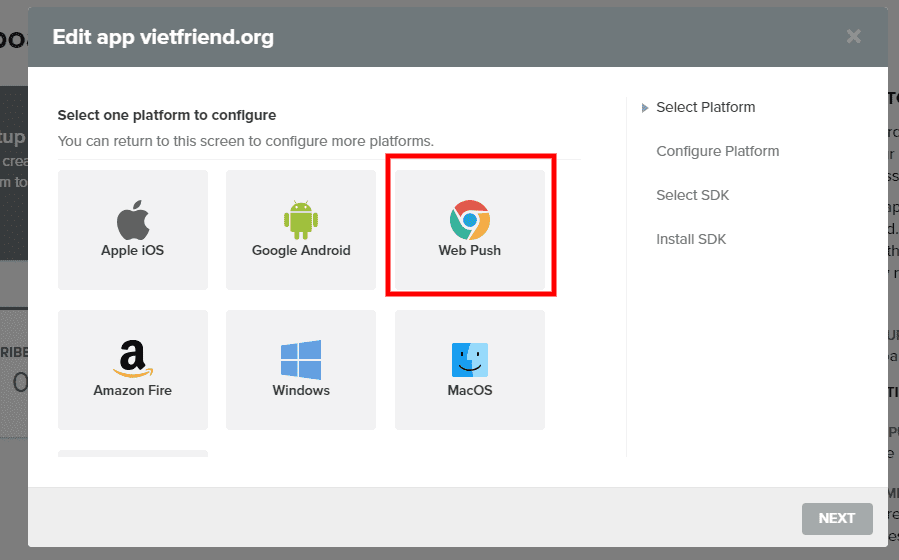The height and width of the screenshot is (560, 899).
Task: Close the Edit app dialog
Action: [854, 37]
